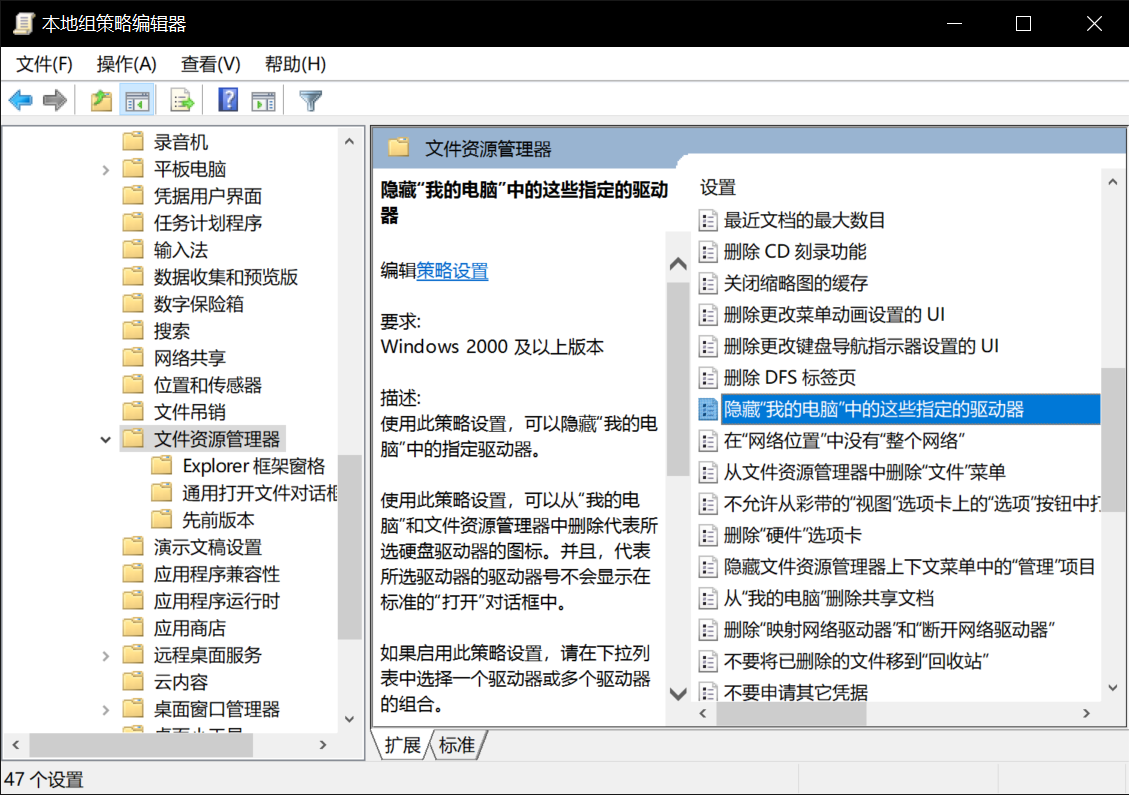Click description pane scroll down arrow

678,694
